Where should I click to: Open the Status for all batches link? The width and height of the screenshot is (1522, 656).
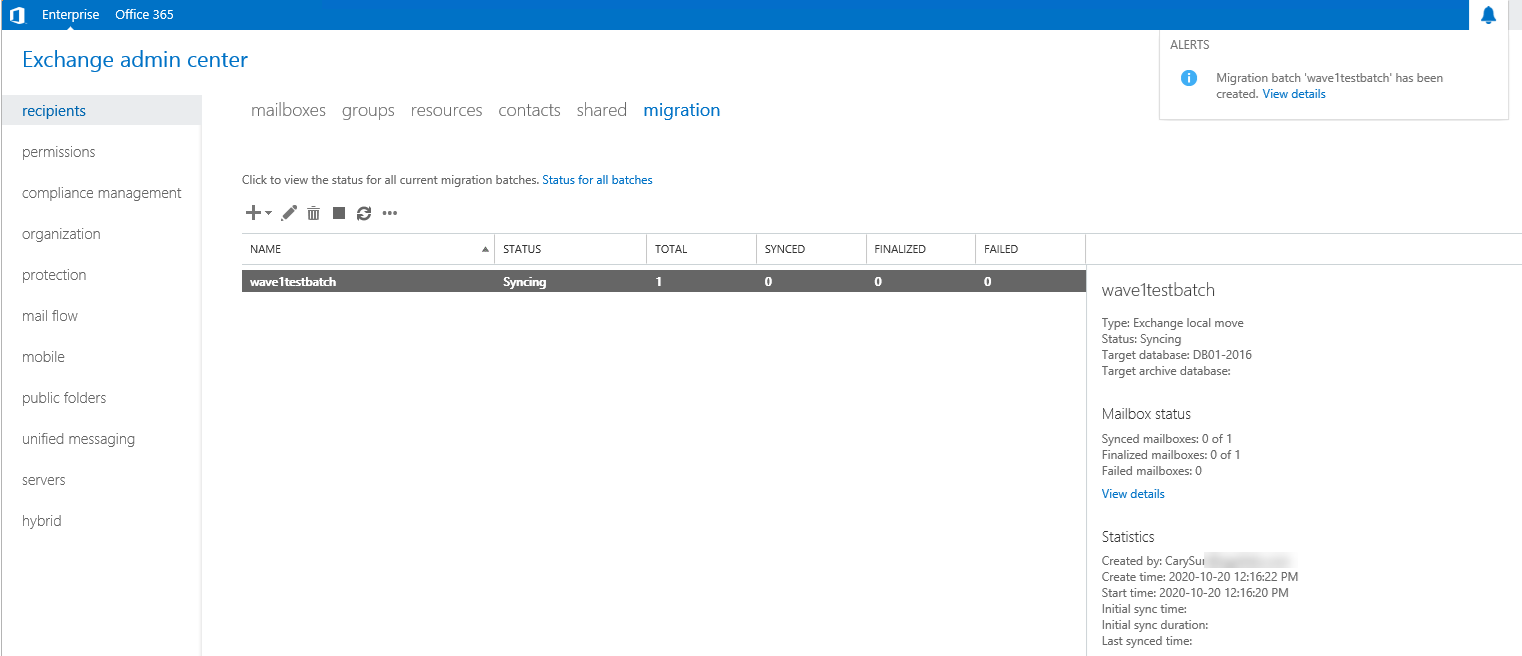tap(597, 180)
